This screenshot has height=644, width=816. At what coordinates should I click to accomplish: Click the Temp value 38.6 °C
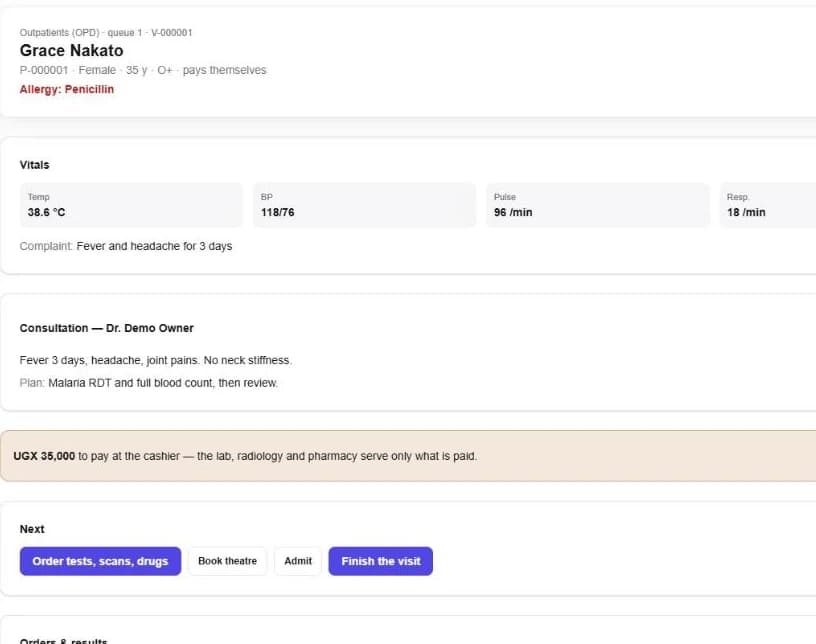tap(46, 212)
